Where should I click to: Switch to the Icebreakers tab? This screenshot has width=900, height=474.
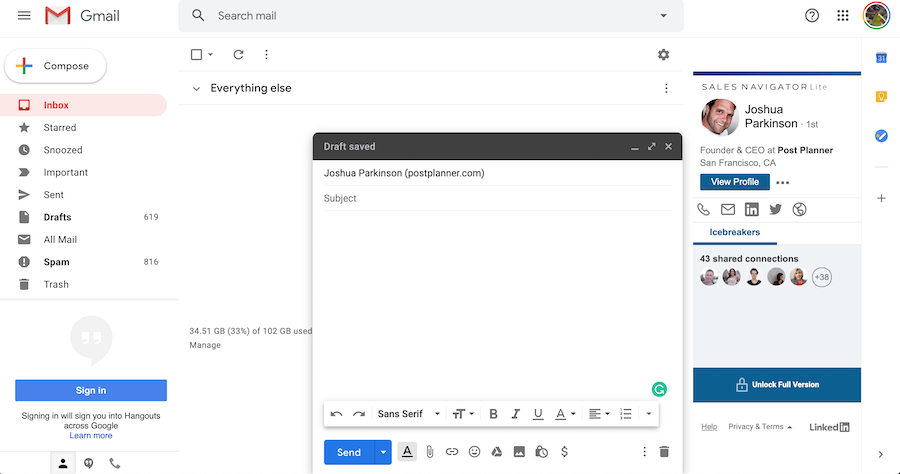coord(735,232)
